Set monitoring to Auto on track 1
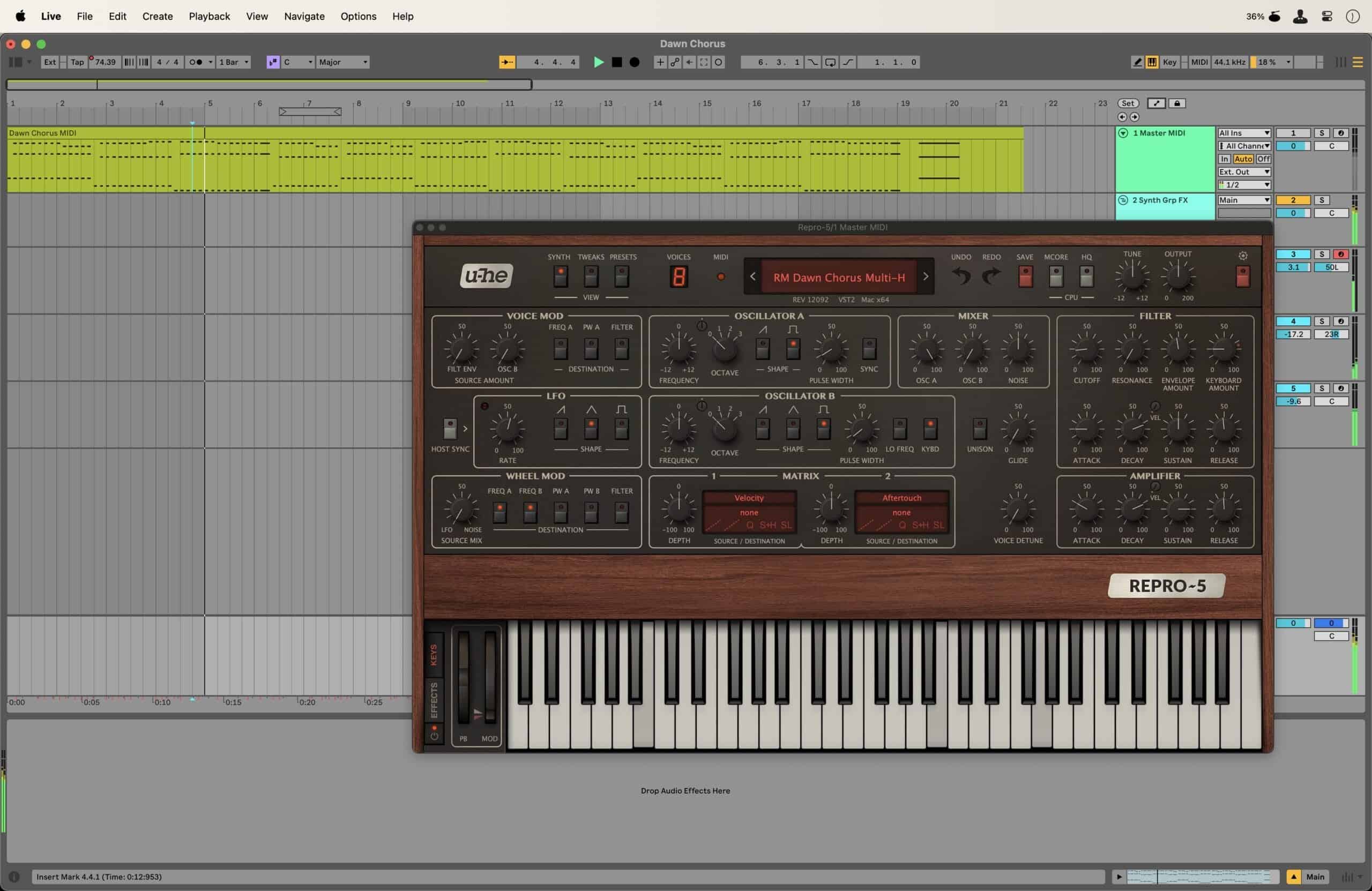This screenshot has width=1372, height=891. (x=1243, y=159)
